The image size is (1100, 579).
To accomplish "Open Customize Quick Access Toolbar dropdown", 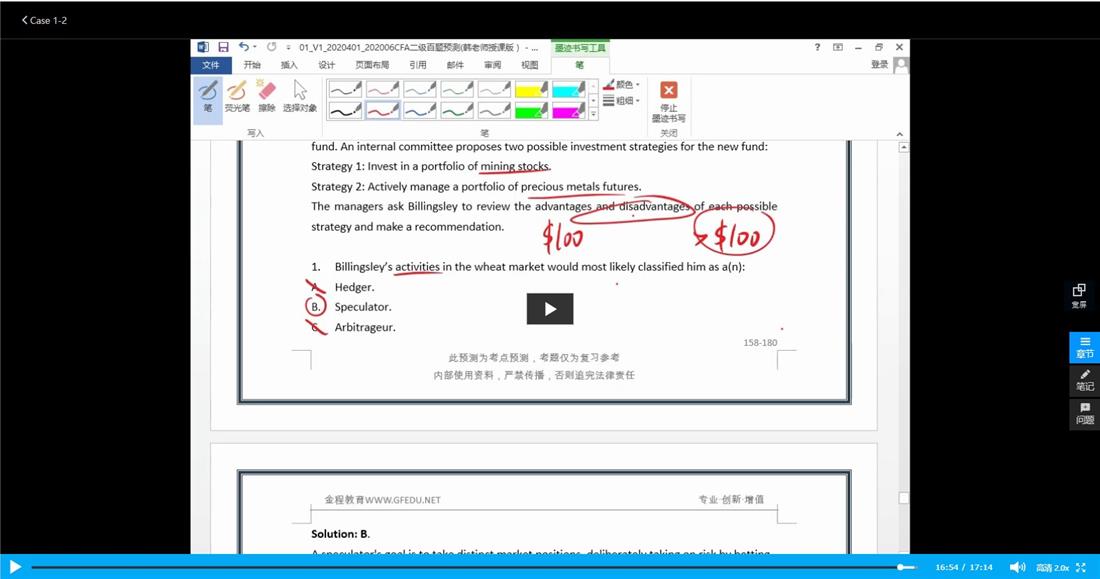I will [288, 48].
